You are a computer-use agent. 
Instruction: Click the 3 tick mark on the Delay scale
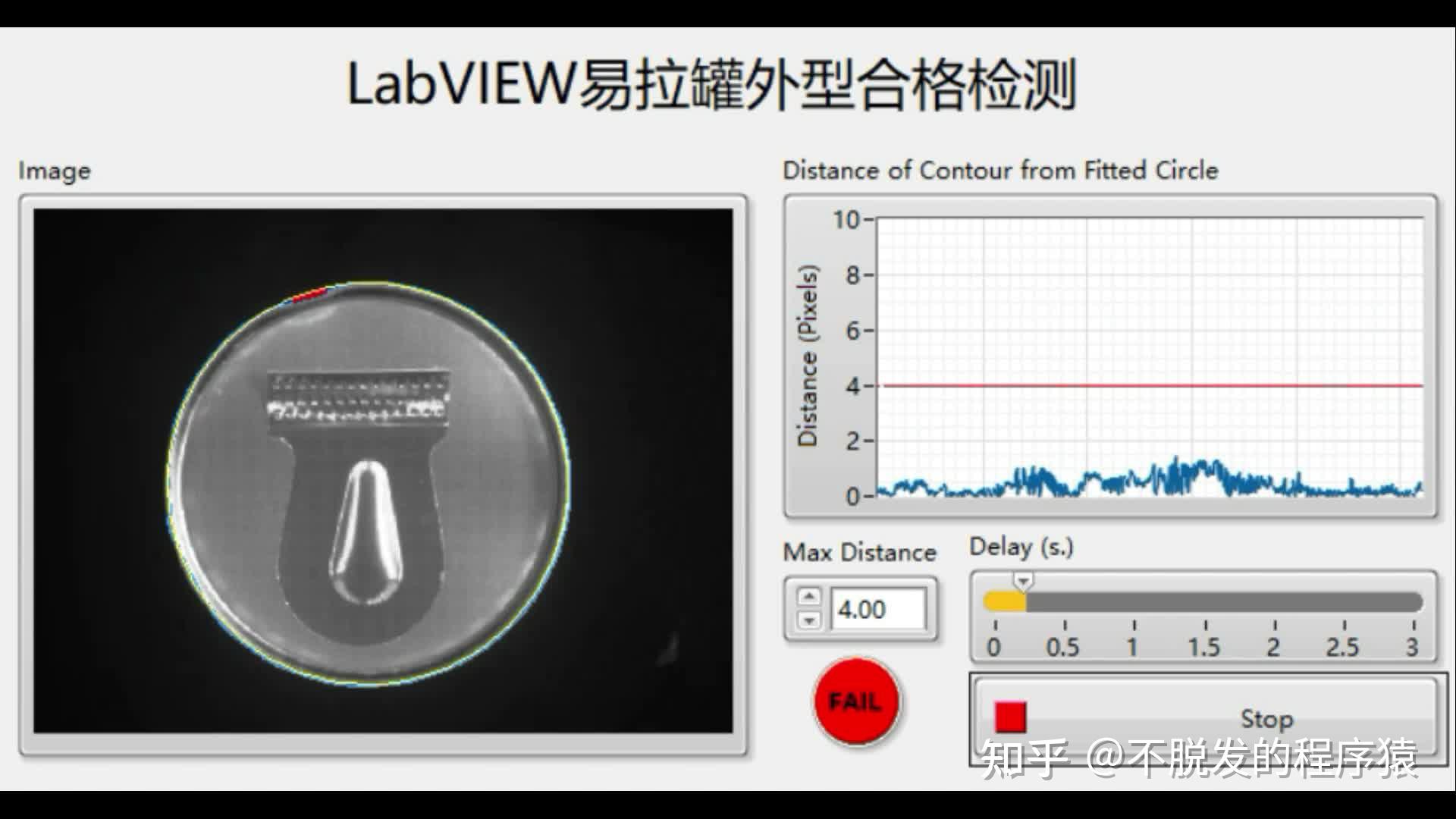tap(1415, 627)
